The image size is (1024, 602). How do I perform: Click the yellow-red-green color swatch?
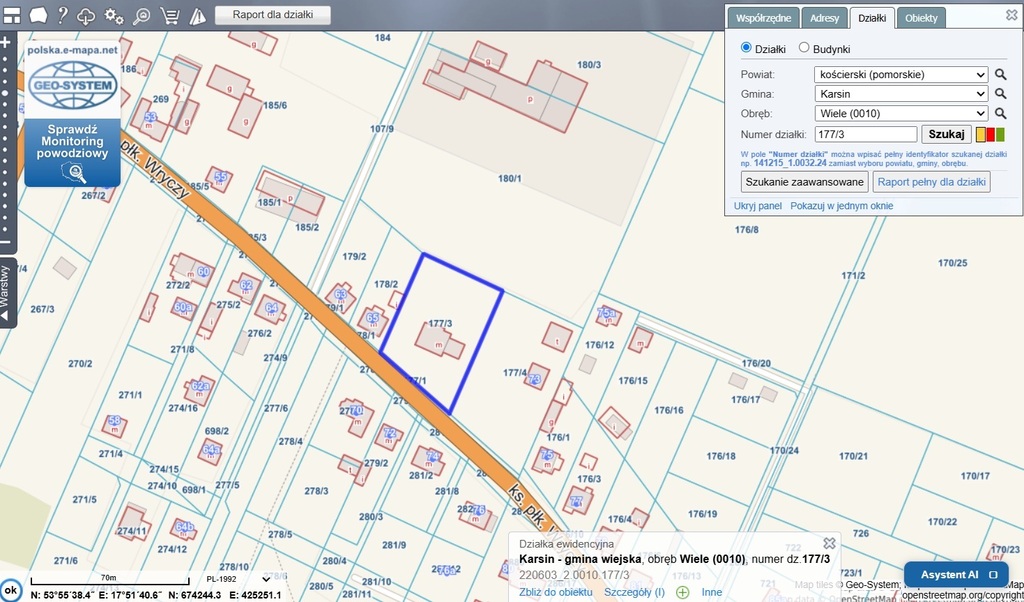(990, 134)
